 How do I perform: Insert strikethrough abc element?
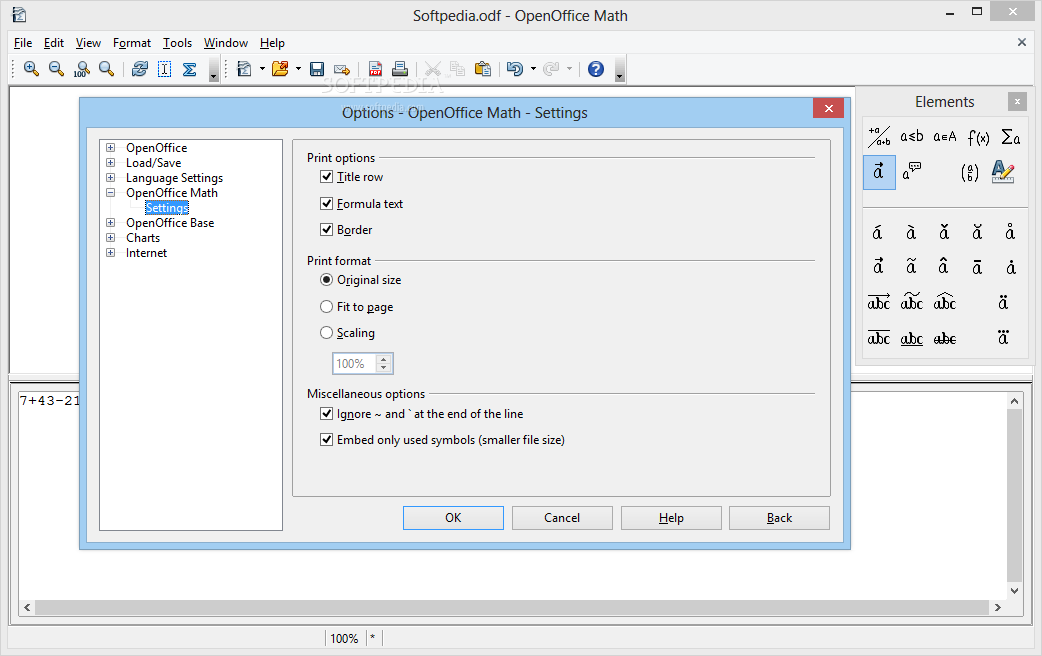944,339
